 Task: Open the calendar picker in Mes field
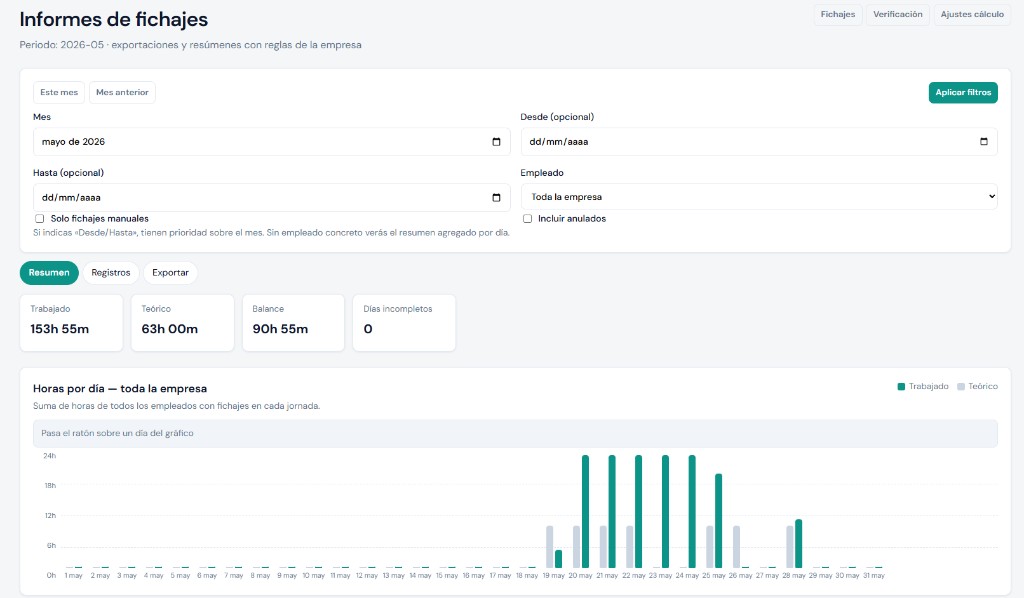click(x=496, y=142)
